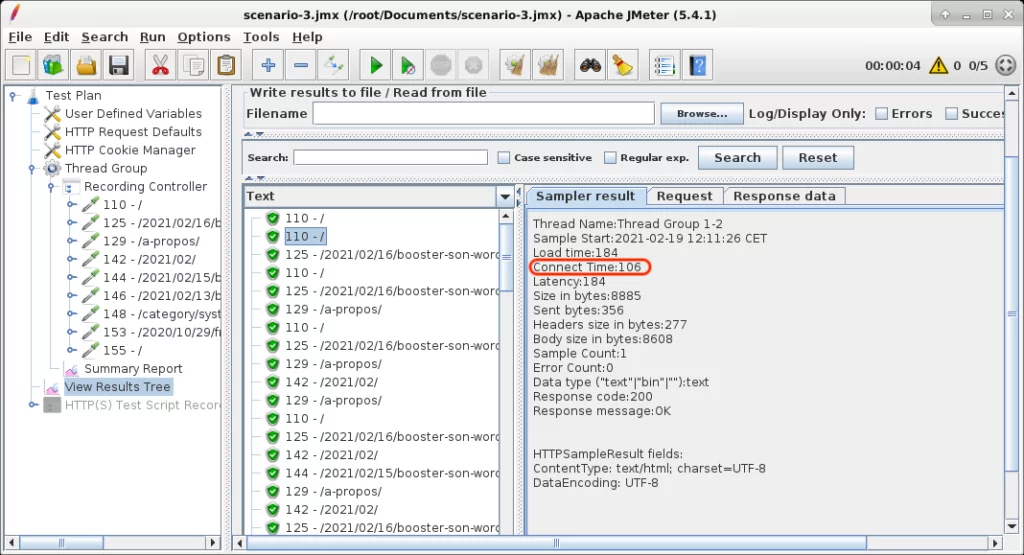Click the Stop test icon
Viewport: 1024px width, 555px height.
point(441,65)
